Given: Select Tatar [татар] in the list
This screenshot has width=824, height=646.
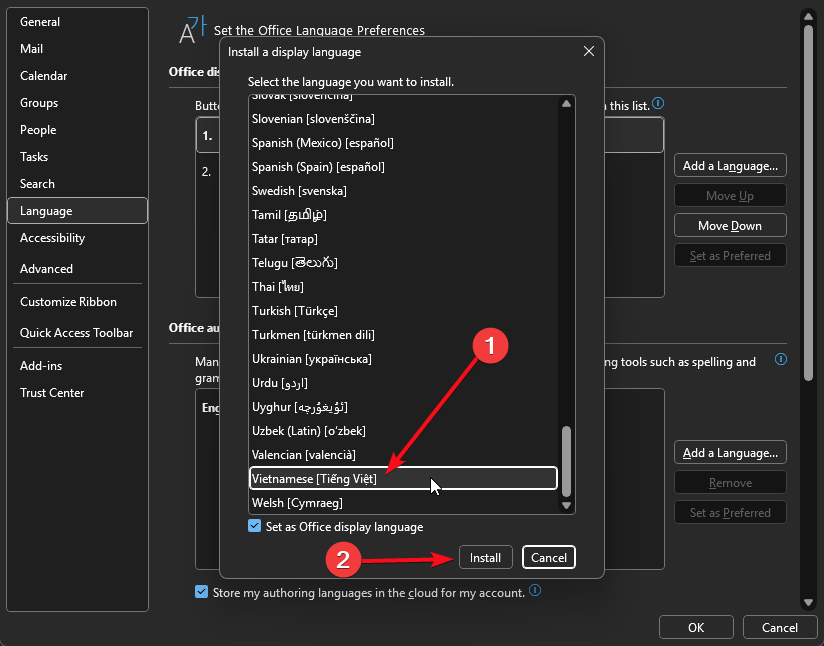Looking at the screenshot, I should click(403, 239).
